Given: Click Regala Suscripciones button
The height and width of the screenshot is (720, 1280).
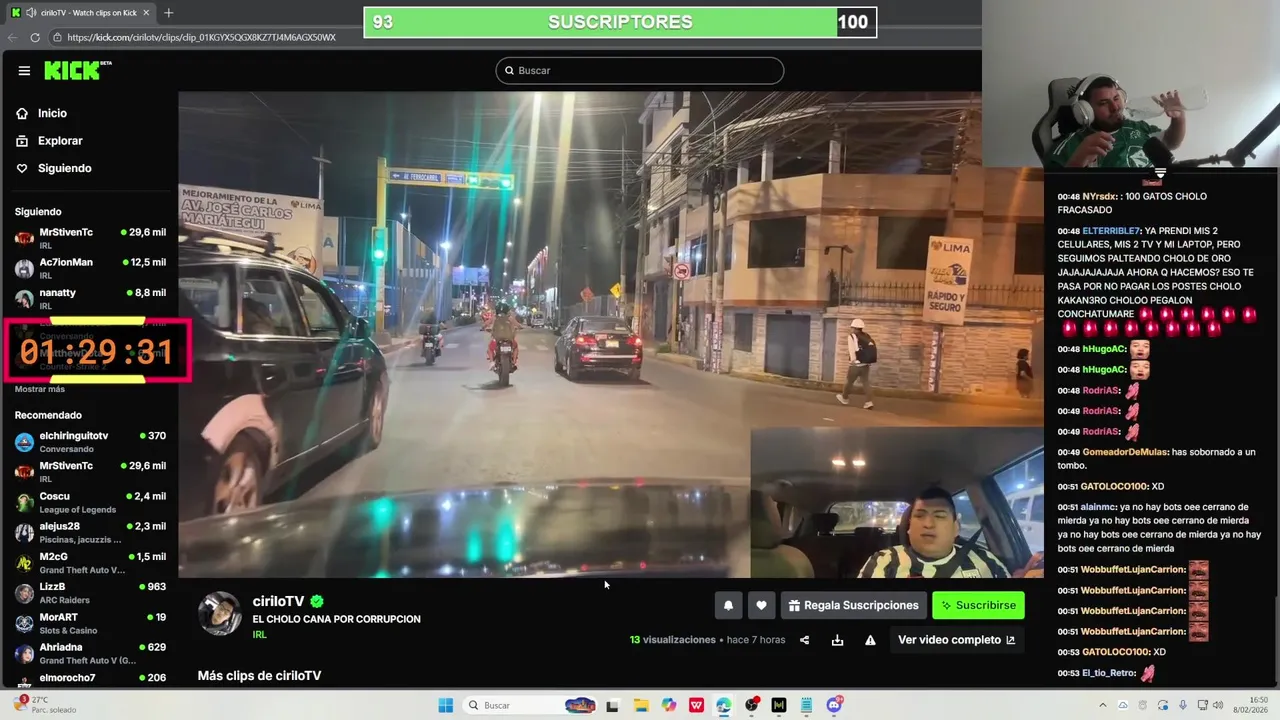Looking at the screenshot, I should coord(853,605).
